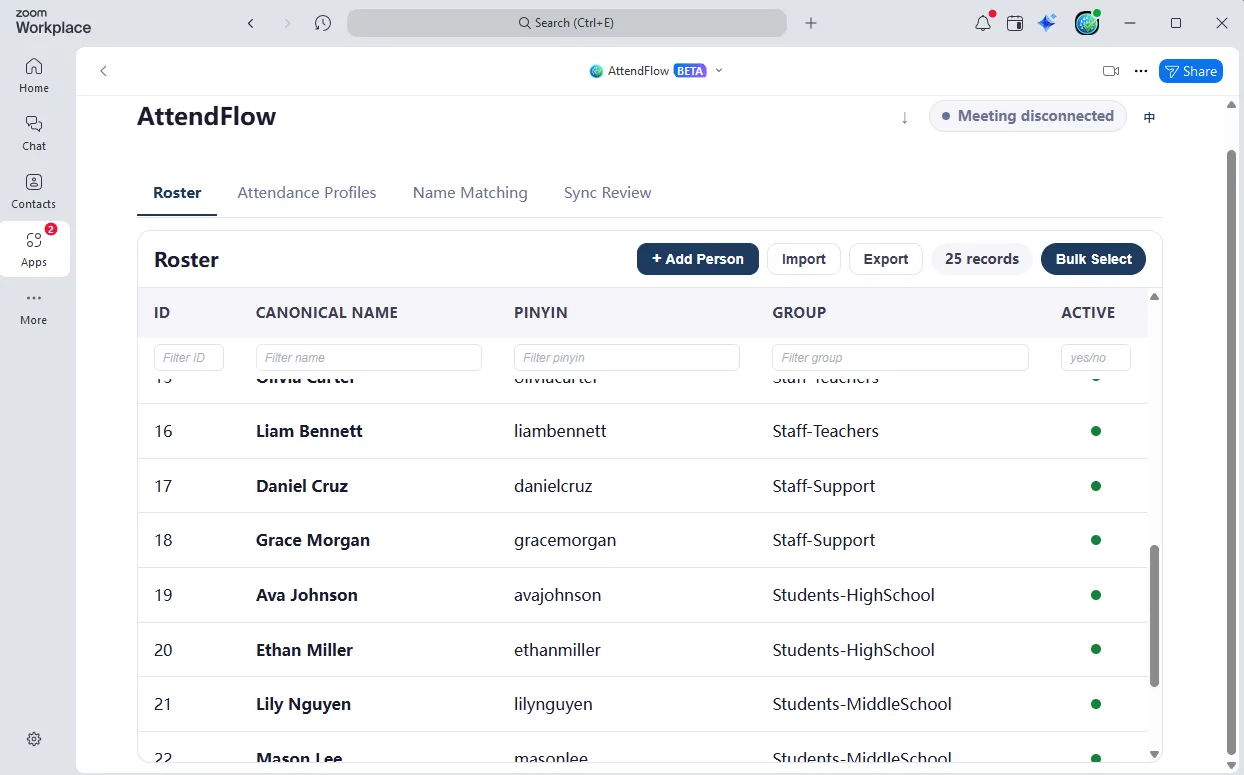Open the profile avatar menu
Image resolution: width=1244 pixels, height=775 pixels.
[x=1087, y=23]
